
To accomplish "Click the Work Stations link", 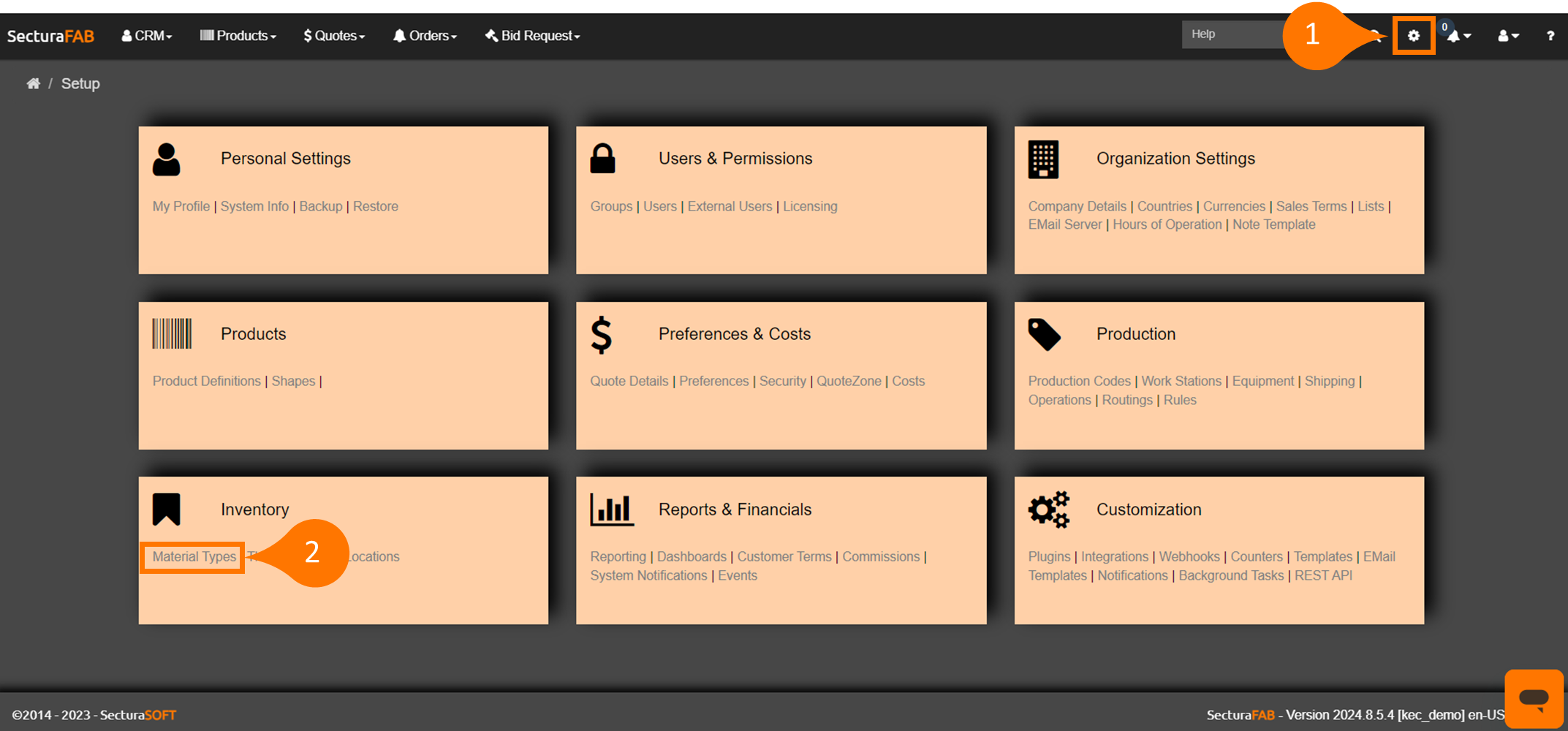I will pyautogui.click(x=1181, y=381).
